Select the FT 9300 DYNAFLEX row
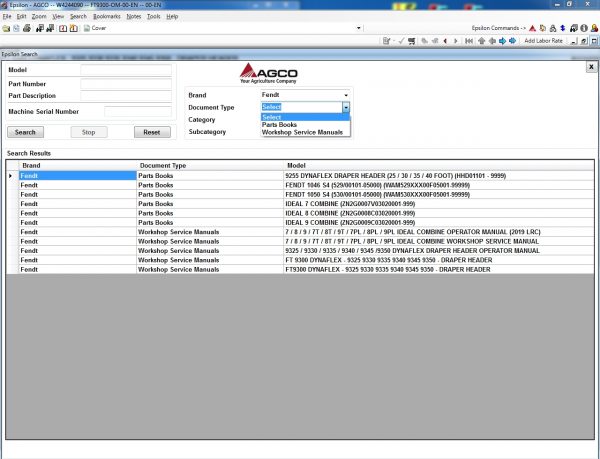The width and height of the screenshot is (600, 459). coord(300,260)
